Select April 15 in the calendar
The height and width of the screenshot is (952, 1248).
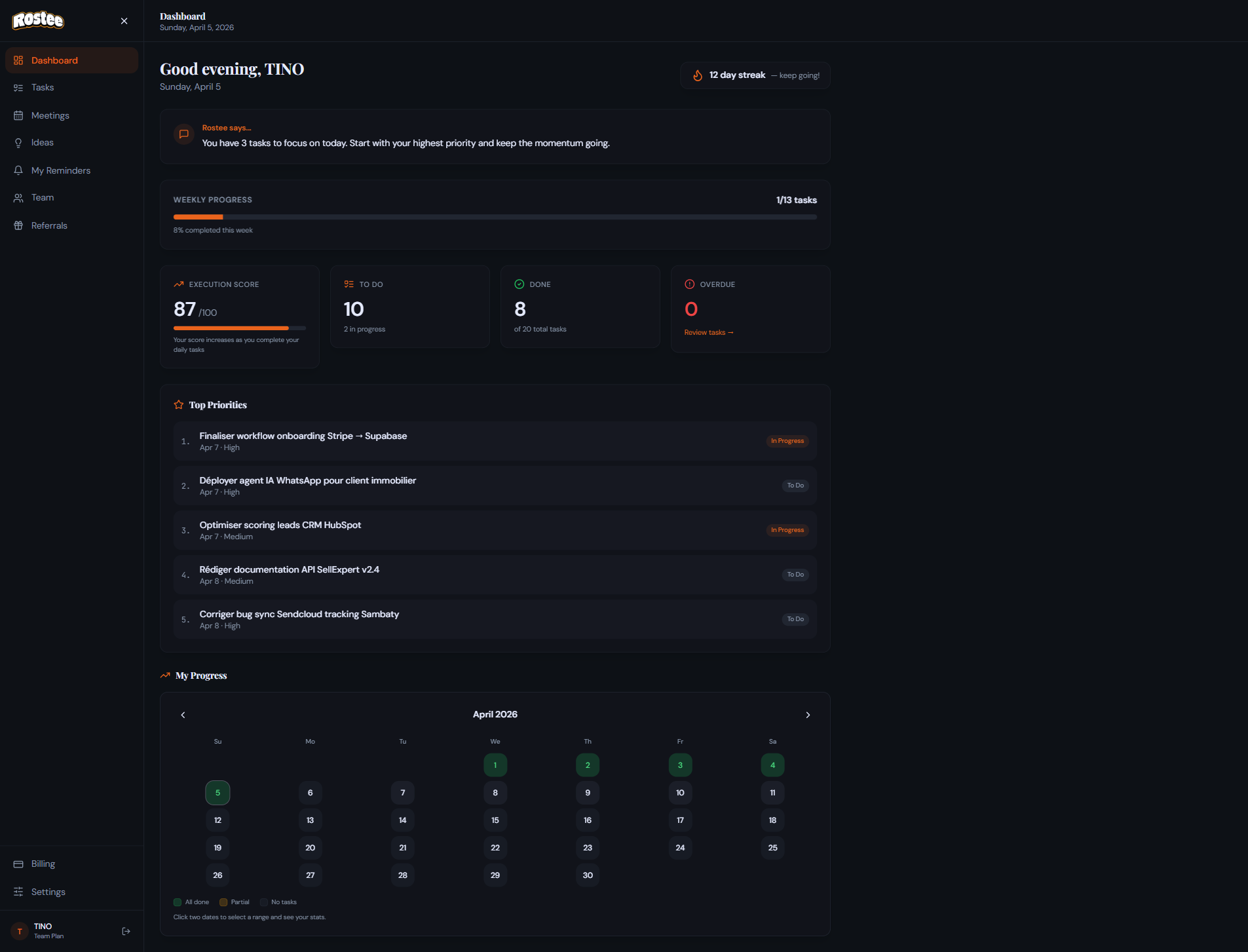495,820
